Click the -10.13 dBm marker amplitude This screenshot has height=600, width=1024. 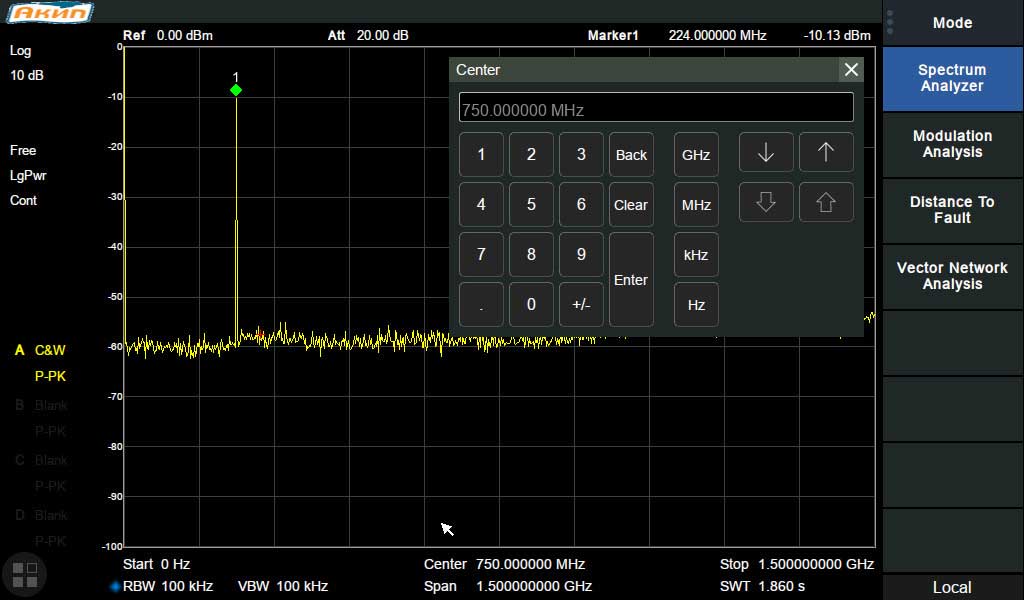point(837,35)
